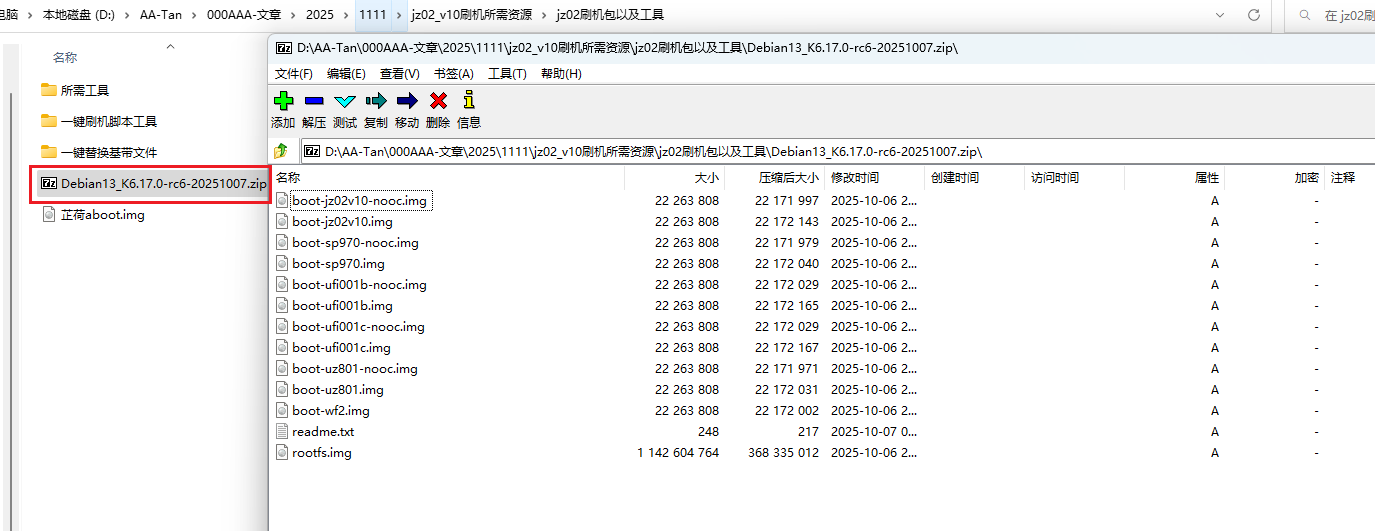
Task: Click the file icon of rootfs.img
Action: click(x=282, y=453)
